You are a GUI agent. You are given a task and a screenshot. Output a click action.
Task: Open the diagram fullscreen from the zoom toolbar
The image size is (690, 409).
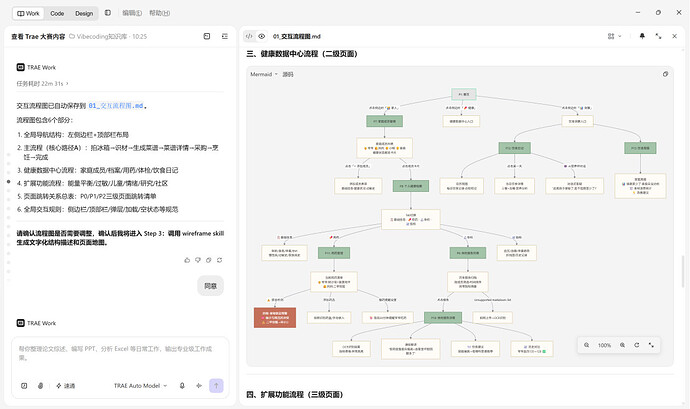point(651,345)
